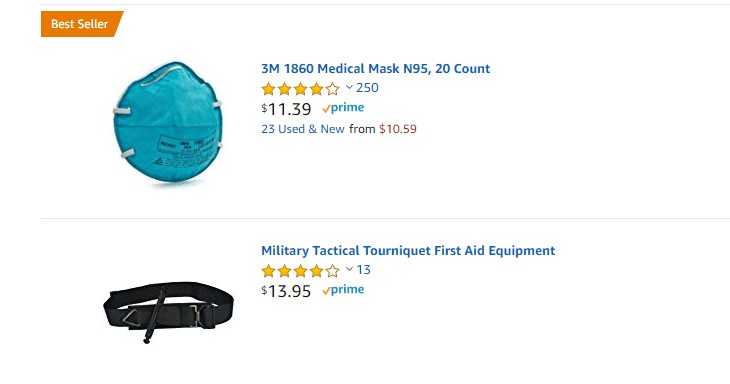
Task: Click the prime logo beside the $11.39 price
Action: [343, 108]
